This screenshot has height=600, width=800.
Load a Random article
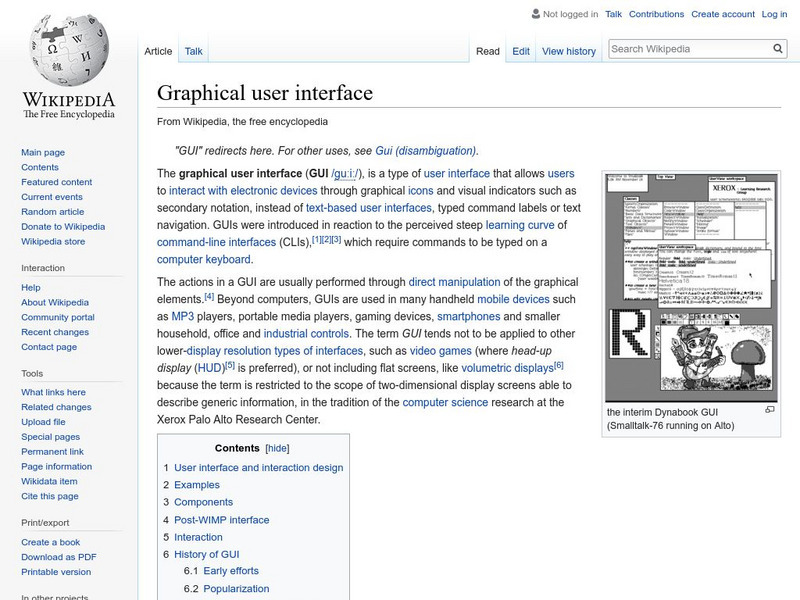53,211
